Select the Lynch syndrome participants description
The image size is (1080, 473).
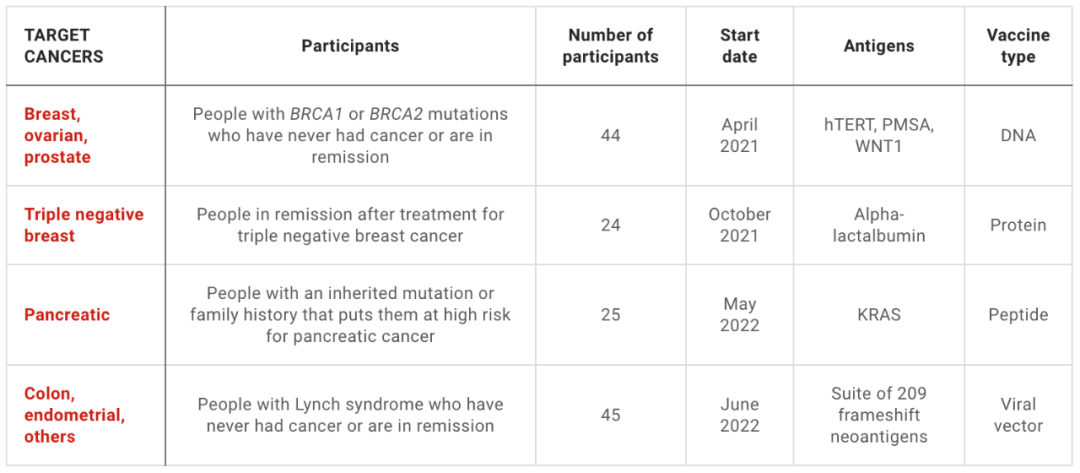tap(351, 415)
